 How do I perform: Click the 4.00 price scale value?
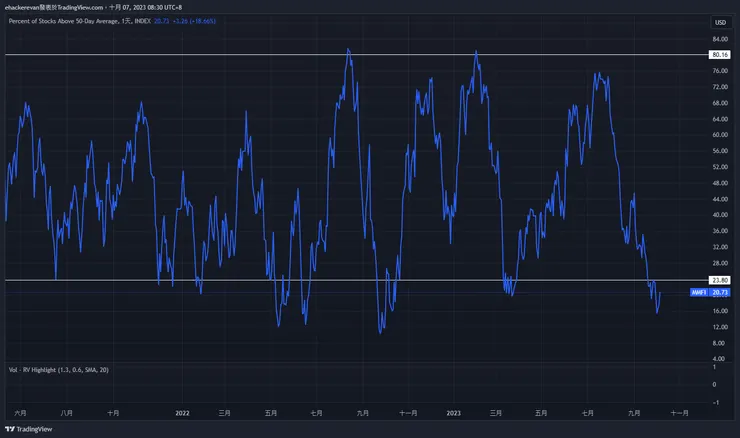click(x=720, y=359)
